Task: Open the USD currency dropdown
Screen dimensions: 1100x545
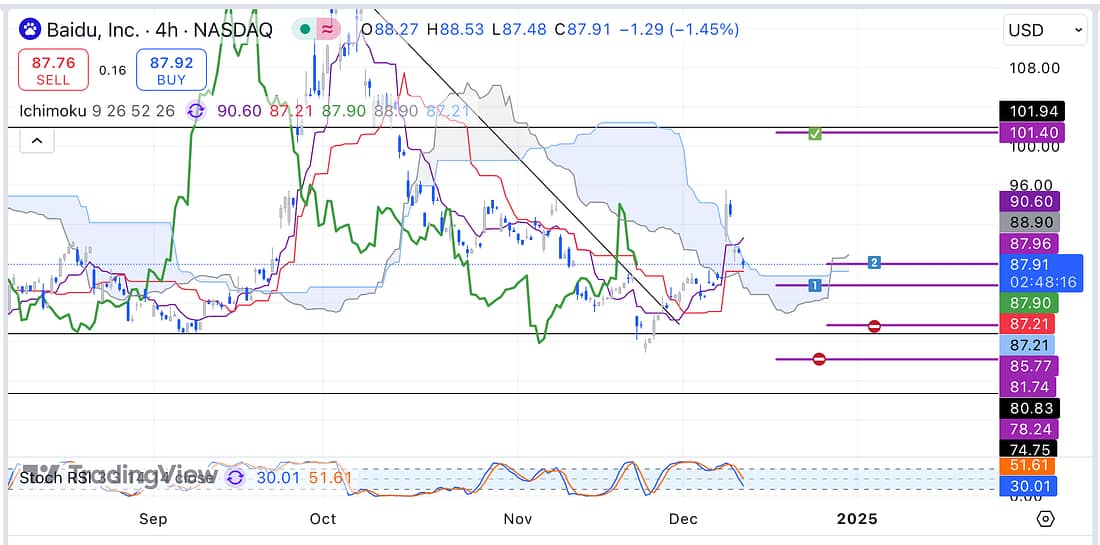Action: click(x=1045, y=30)
